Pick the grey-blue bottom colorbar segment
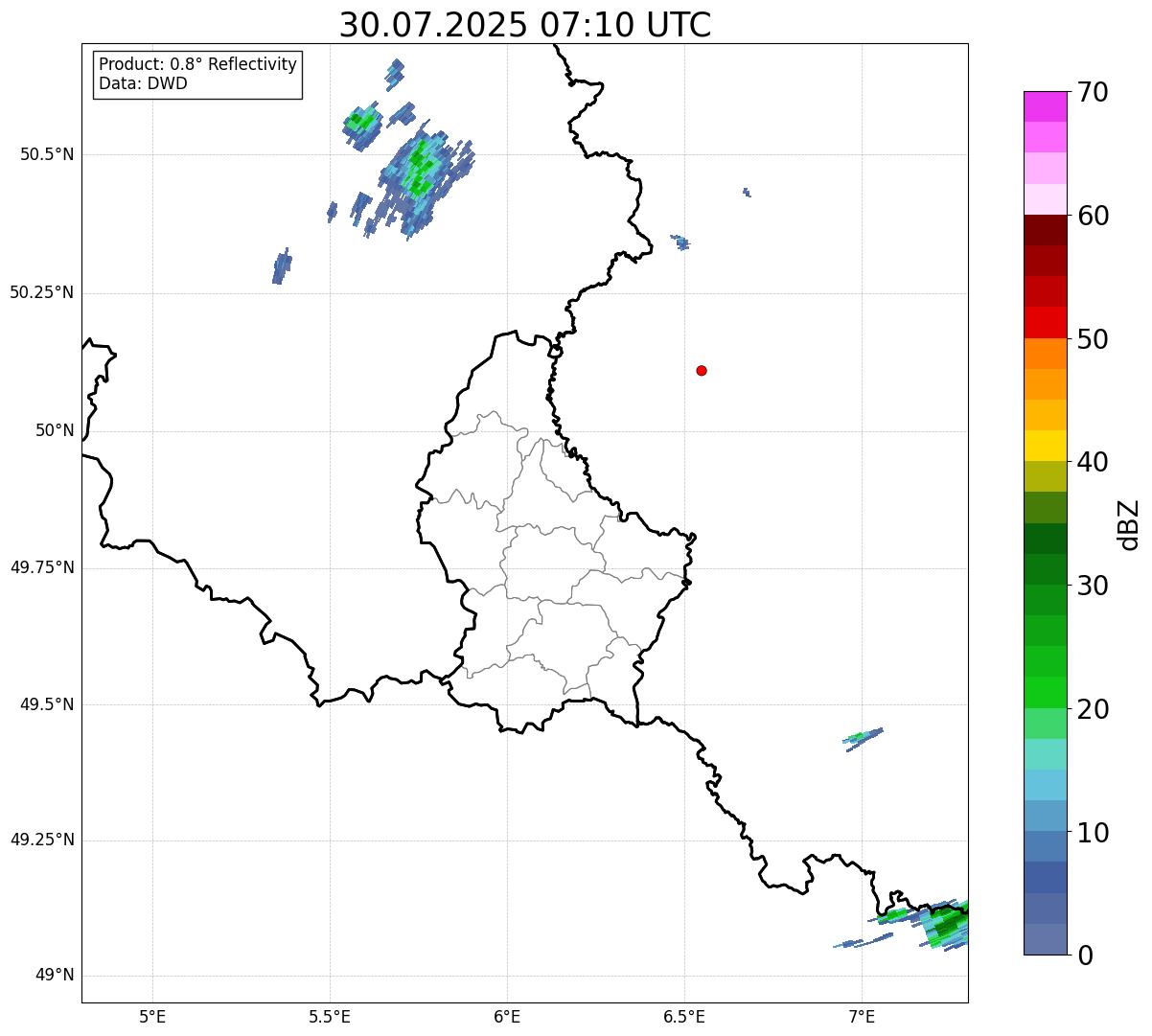 click(1045, 939)
